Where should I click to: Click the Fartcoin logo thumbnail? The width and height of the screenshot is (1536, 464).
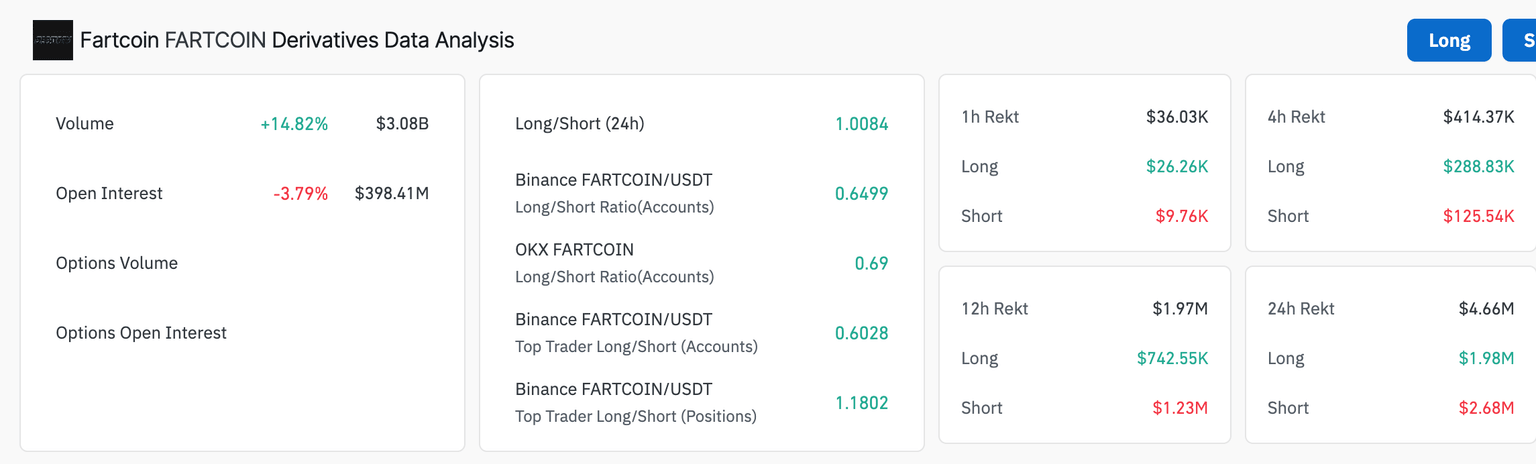pyautogui.click(x=53, y=40)
